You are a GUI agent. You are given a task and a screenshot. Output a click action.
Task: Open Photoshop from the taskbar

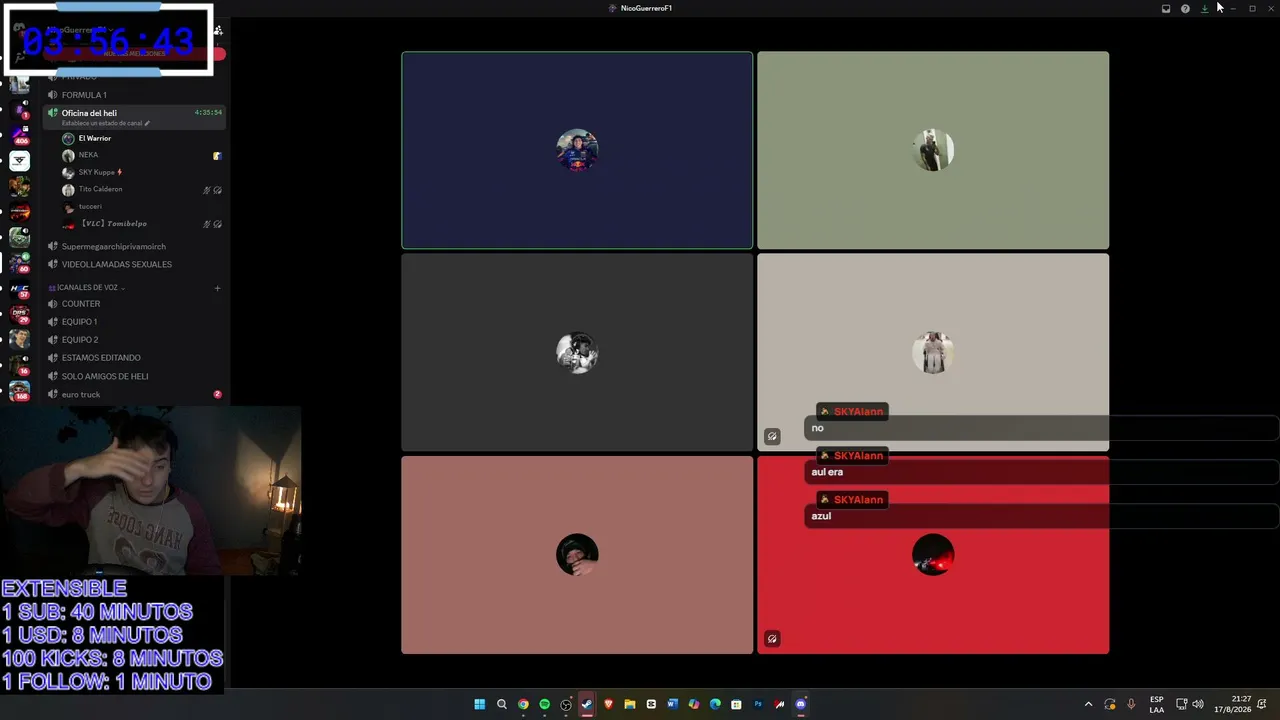coord(758,704)
